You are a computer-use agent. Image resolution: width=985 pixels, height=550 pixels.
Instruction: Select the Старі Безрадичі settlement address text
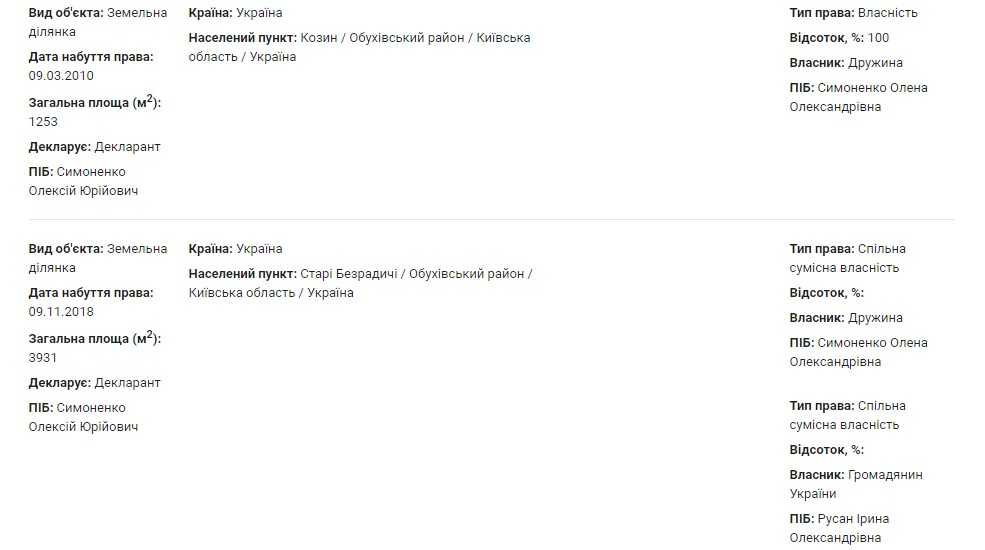point(361,283)
